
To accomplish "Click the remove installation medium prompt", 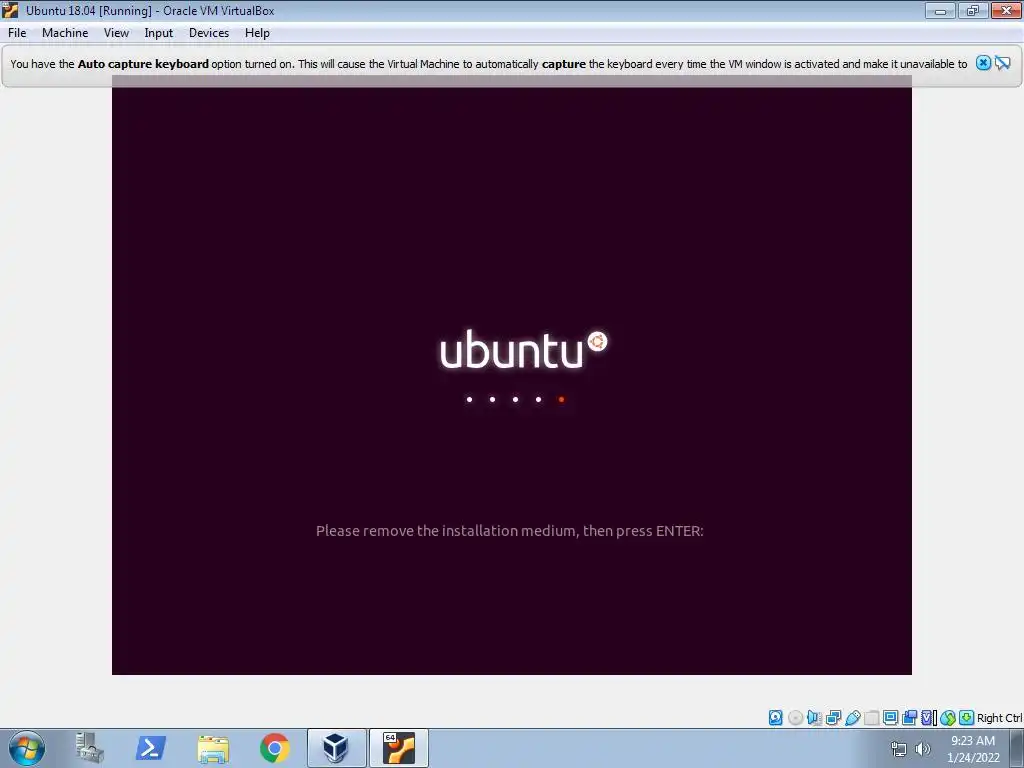I will pyautogui.click(x=509, y=531).
